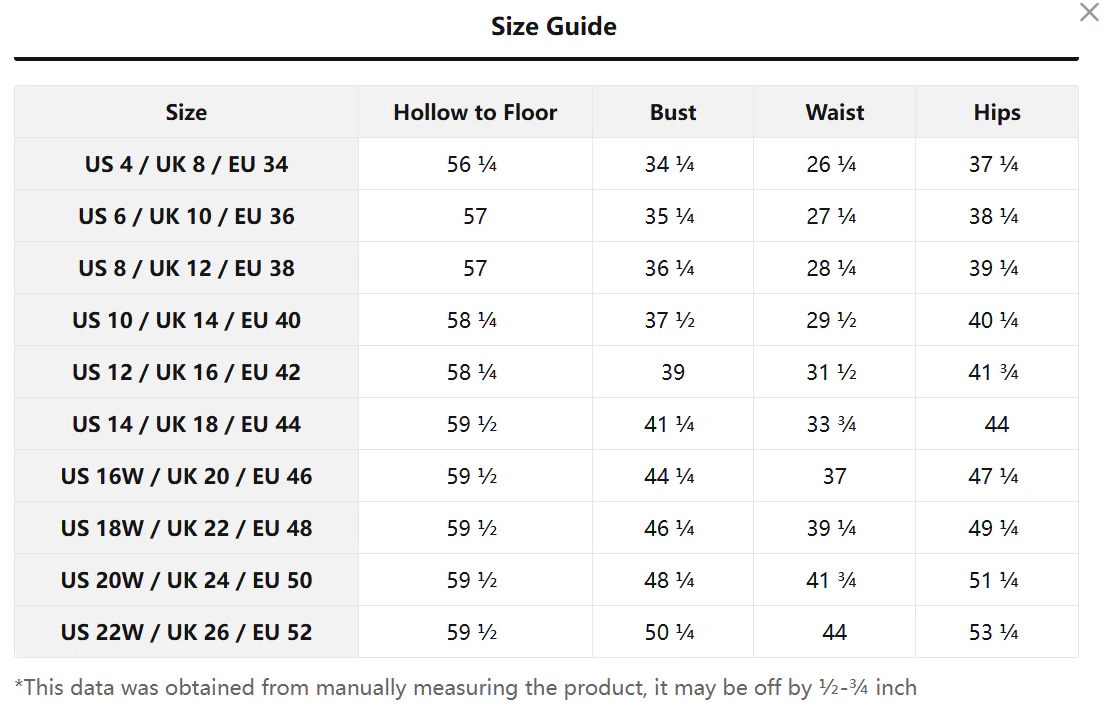Image resolution: width=1105 pixels, height=711 pixels.
Task: Click size US 22W / UK 26 / EU 52
Action: pyautogui.click(x=186, y=633)
